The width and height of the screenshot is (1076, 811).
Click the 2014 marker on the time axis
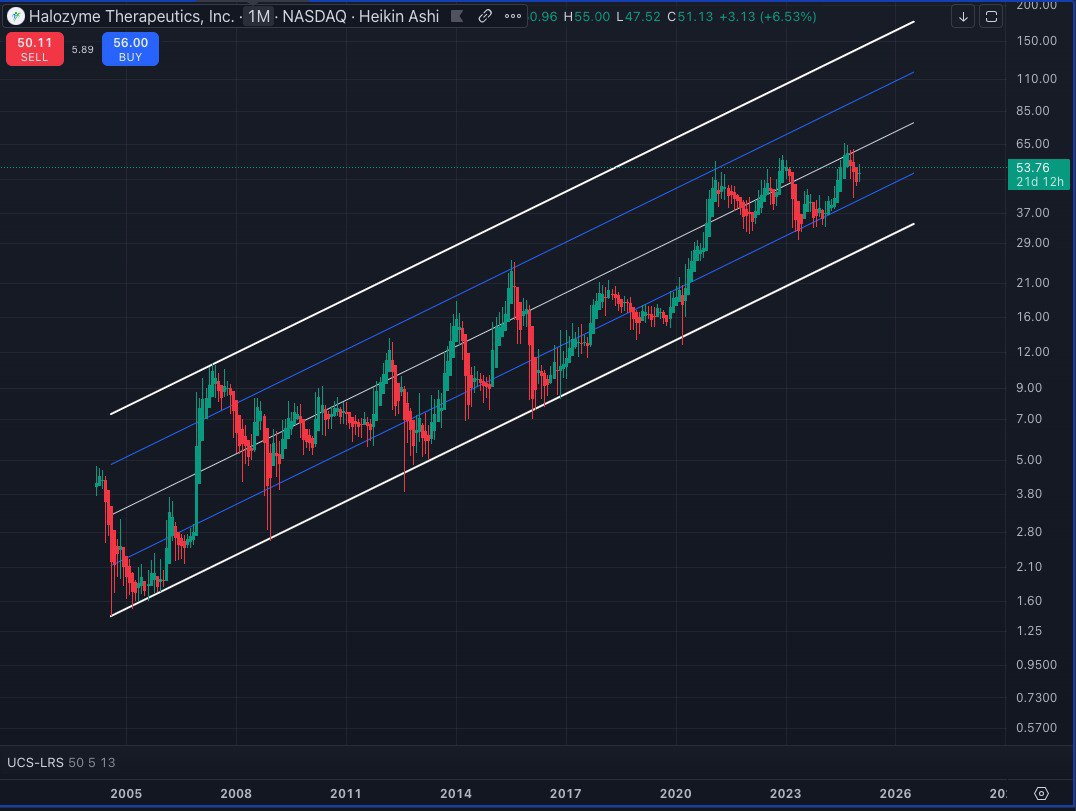456,793
